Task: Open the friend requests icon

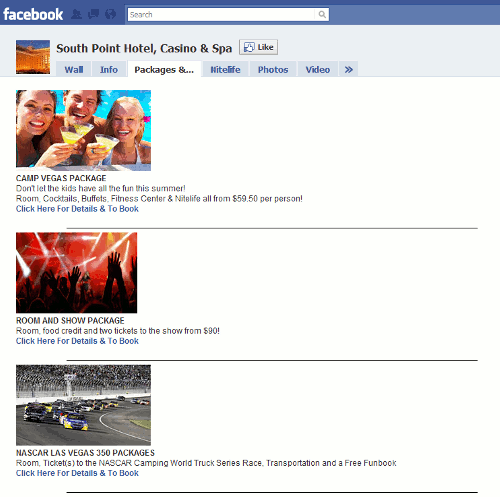Action: [77, 14]
